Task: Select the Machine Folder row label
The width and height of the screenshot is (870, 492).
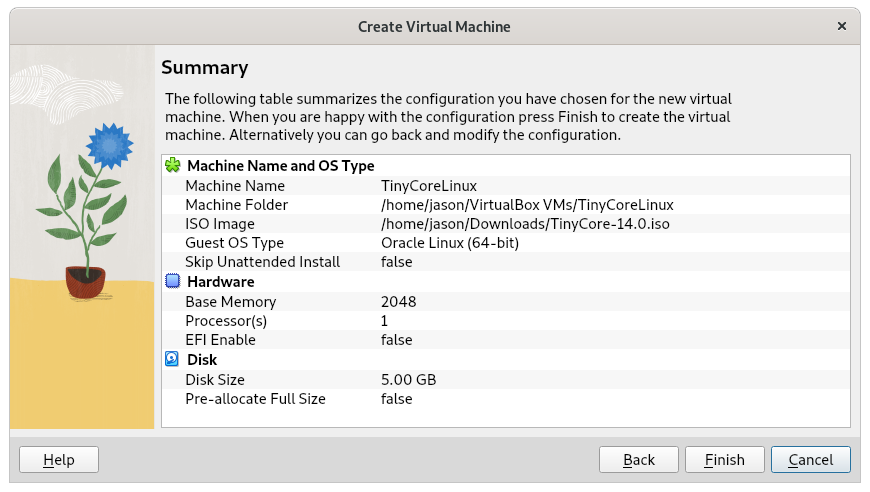Action: tap(236, 205)
